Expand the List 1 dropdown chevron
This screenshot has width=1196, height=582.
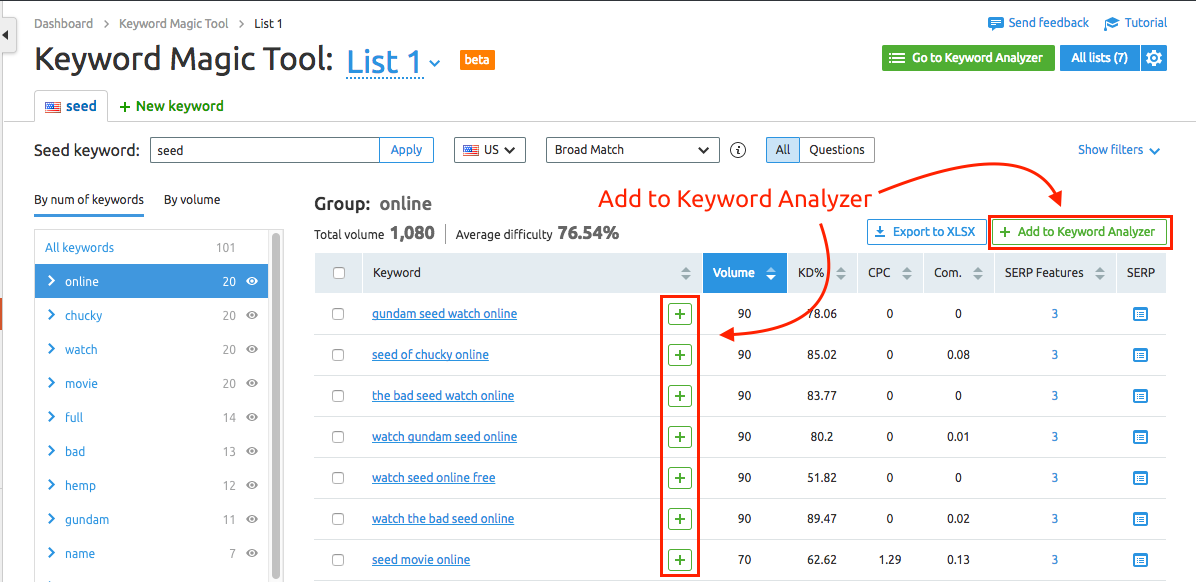pyautogui.click(x=434, y=63)
